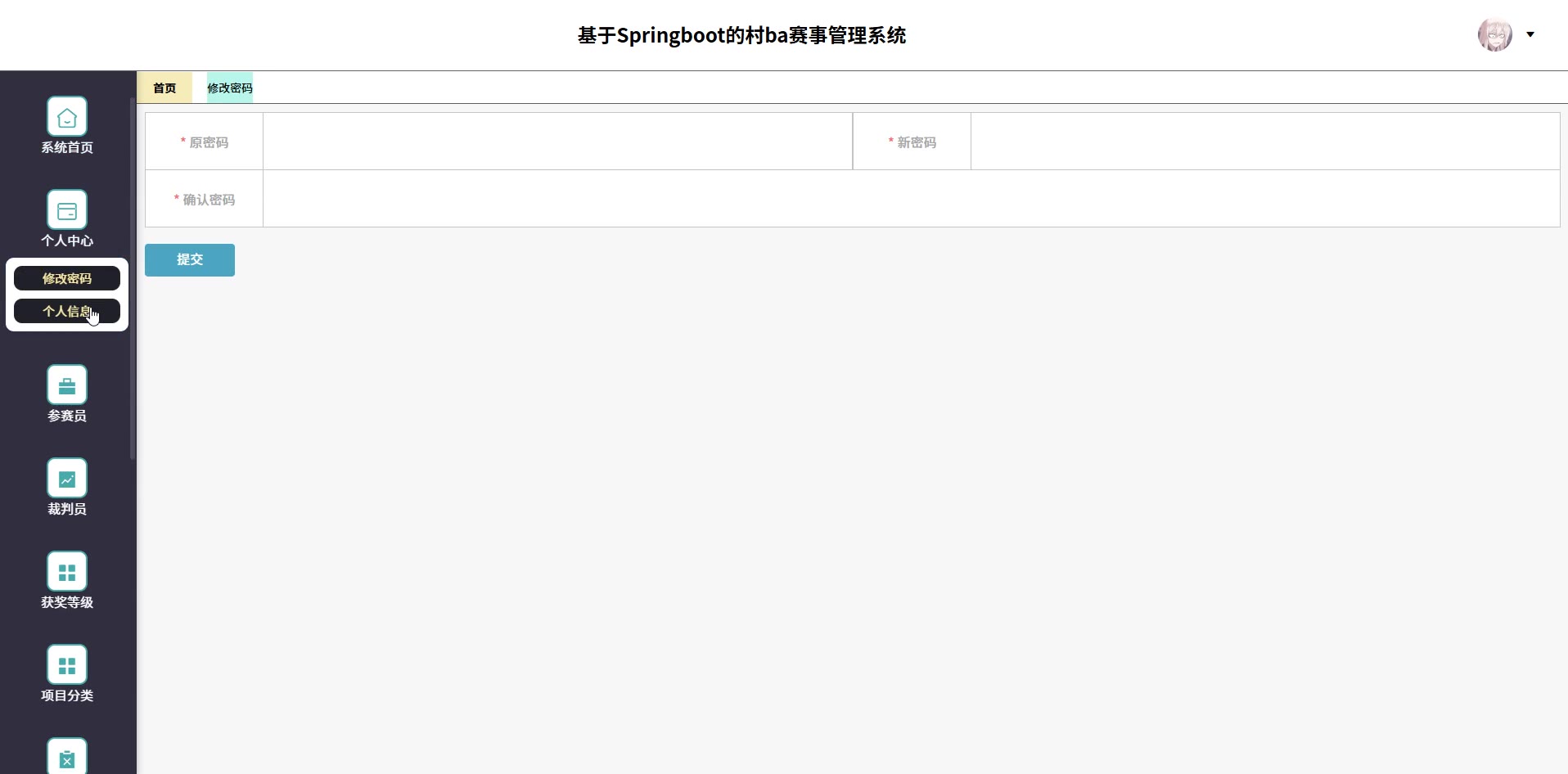
Task: Click the 确认密码 field label
Action: (x=209, y=200)
